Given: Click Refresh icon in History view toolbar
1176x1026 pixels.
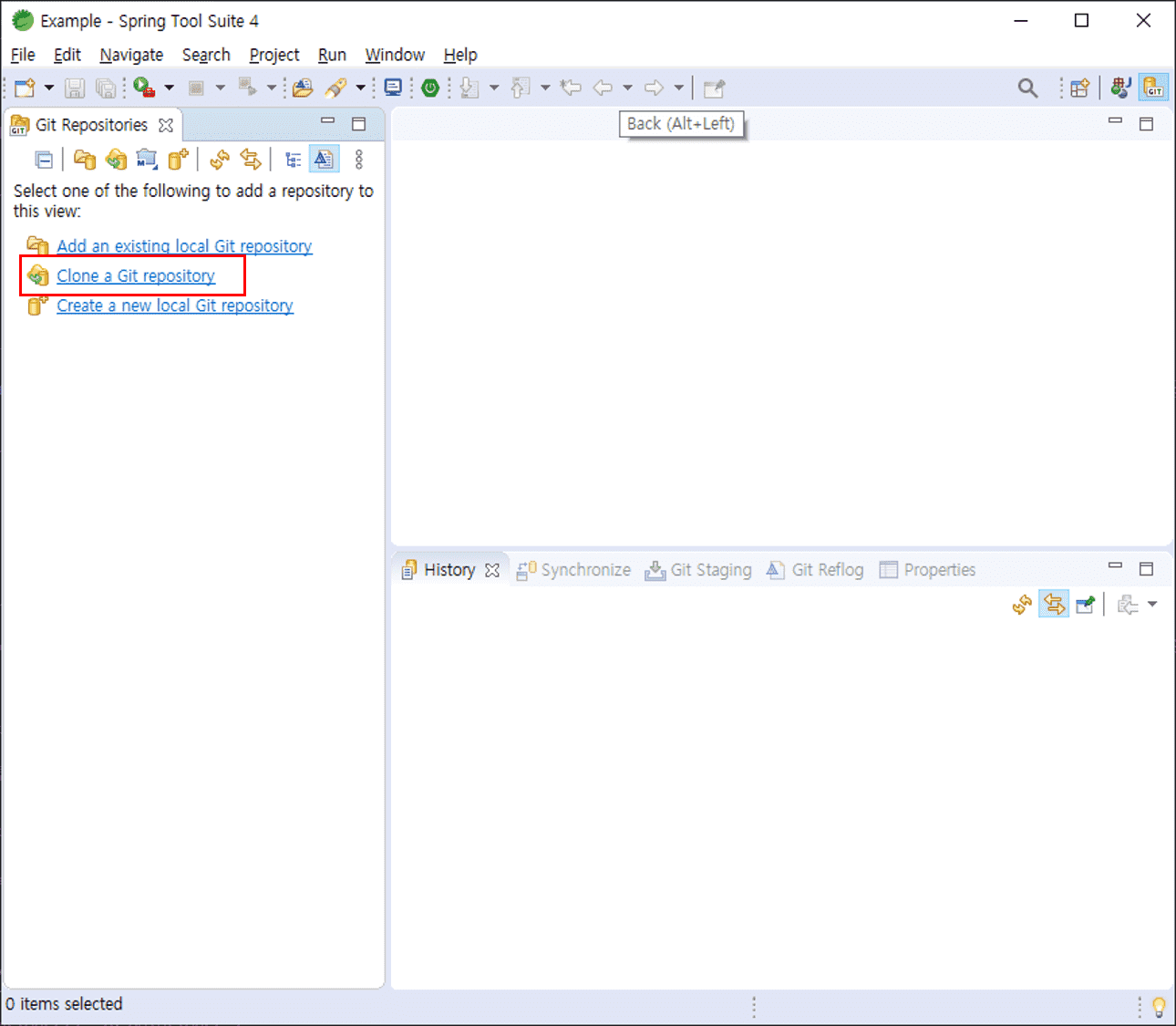Looking at the screenshot, I should (x=1022, y=605).
